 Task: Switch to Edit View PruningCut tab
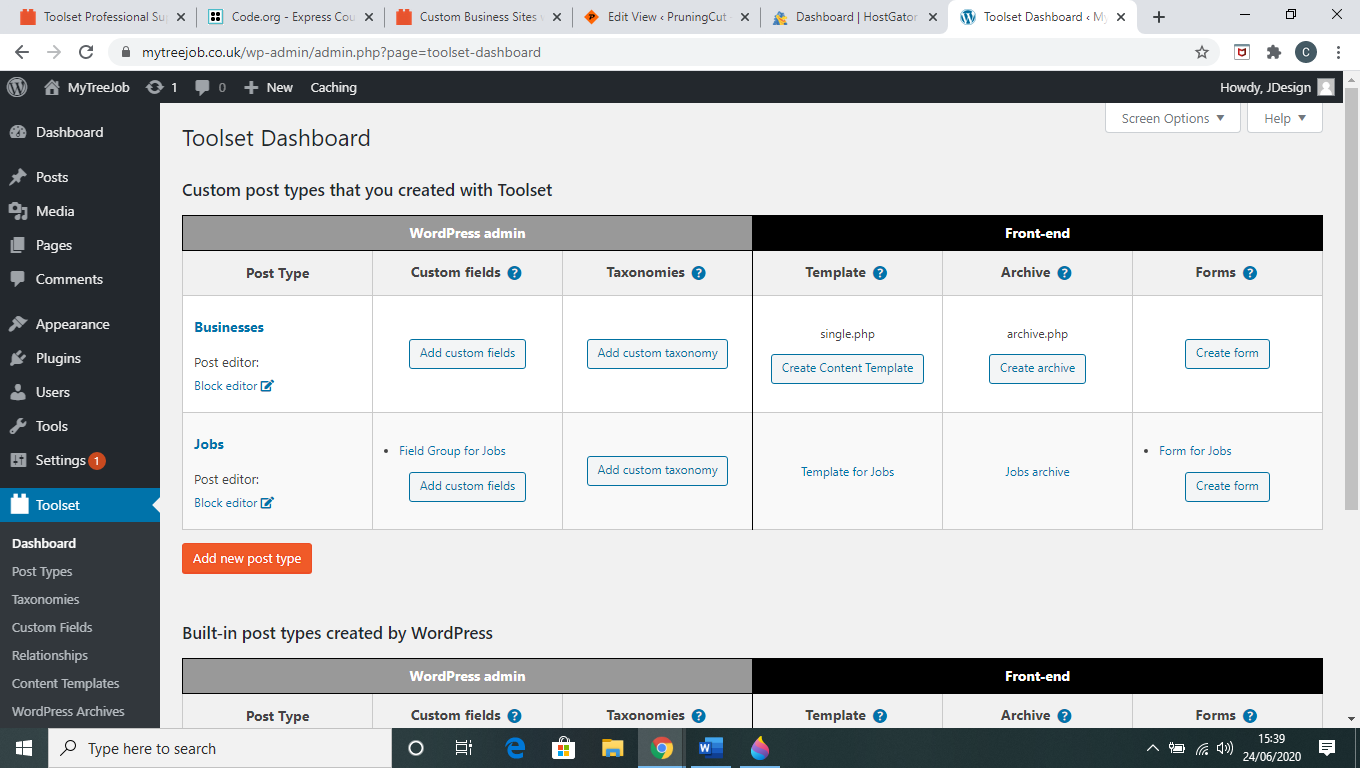pos(666,17)
